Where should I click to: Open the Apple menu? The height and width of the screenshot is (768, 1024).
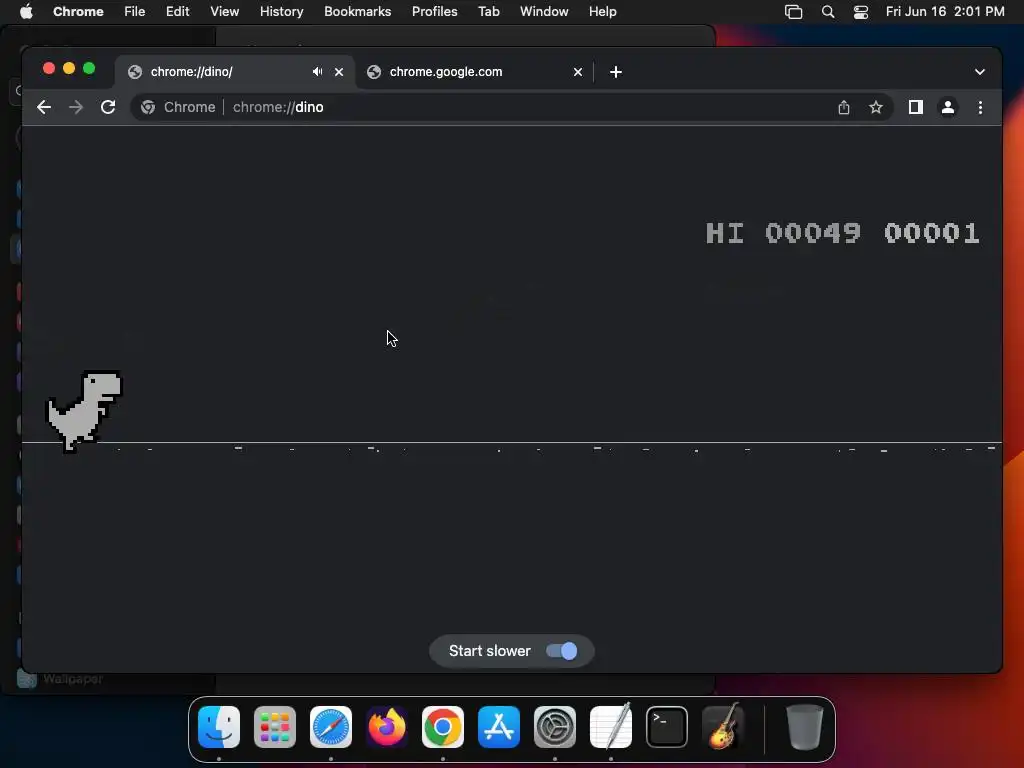pos(26,12)
